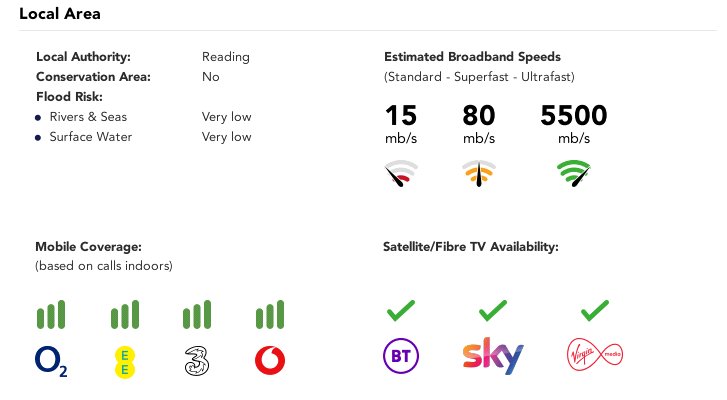This screenshot has width=727, height=400.
Task: Click the Virgin Media logo
Action: coord(595,356)
